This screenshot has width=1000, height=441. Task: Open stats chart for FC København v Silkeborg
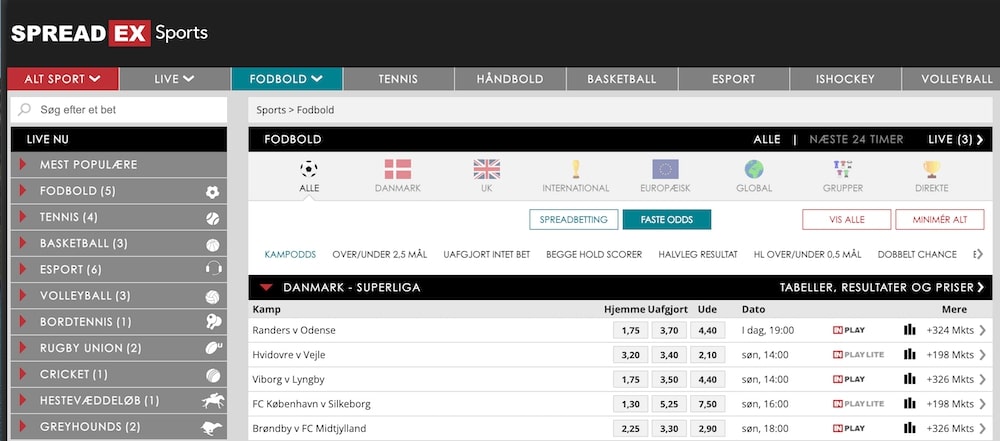point(909,403)
